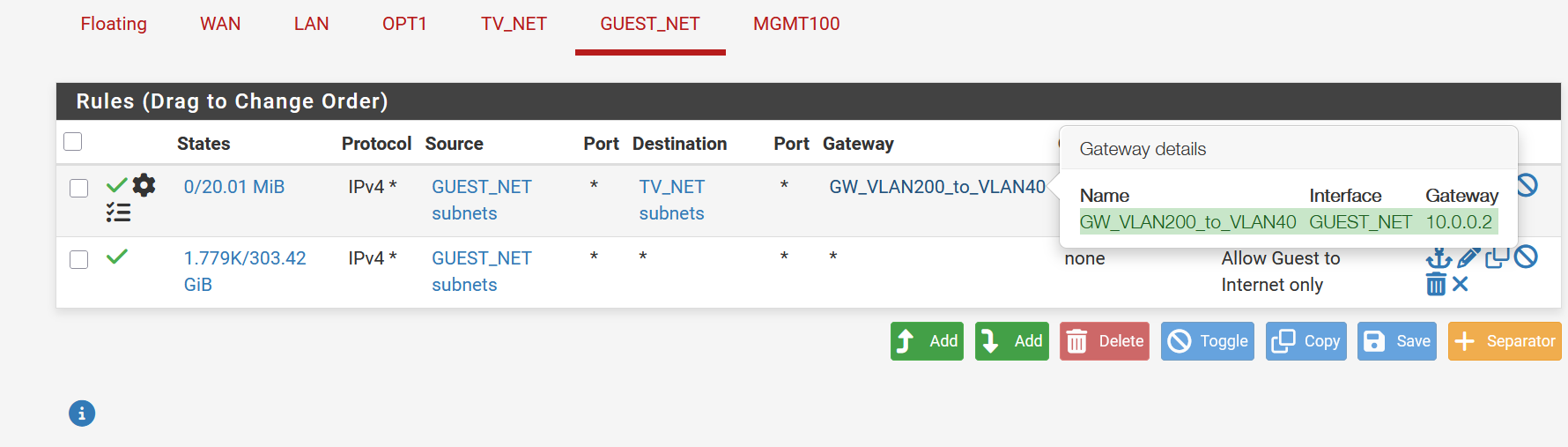
Task: Check the TV_NET subnets rule checkbox
Action: tap(79, 188)
